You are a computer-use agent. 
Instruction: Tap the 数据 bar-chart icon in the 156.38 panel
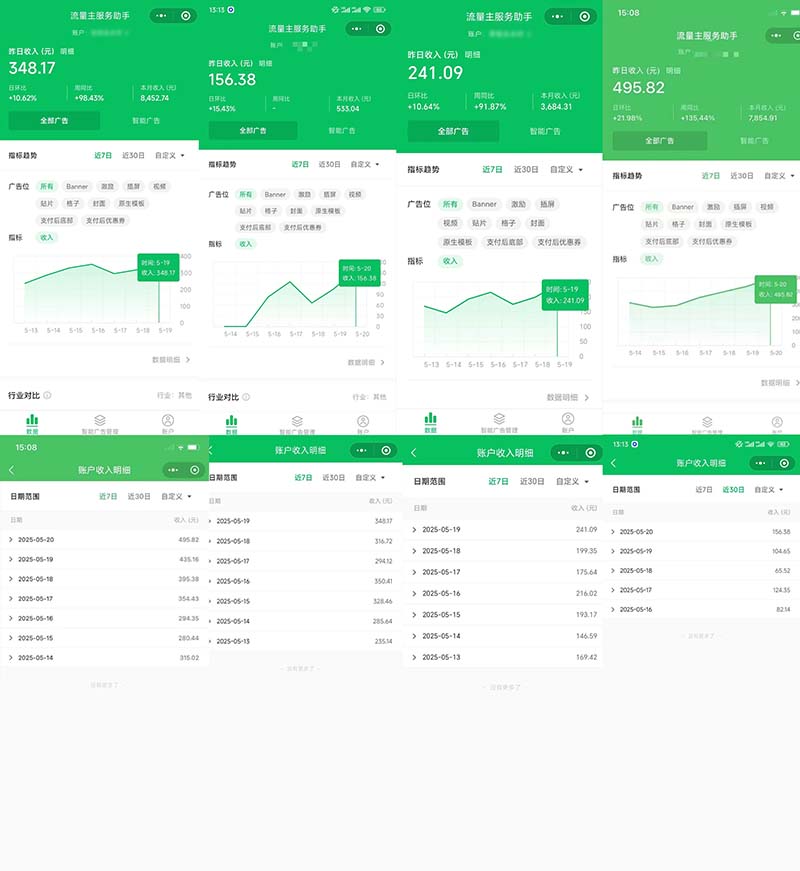click(x=231, y=422)
